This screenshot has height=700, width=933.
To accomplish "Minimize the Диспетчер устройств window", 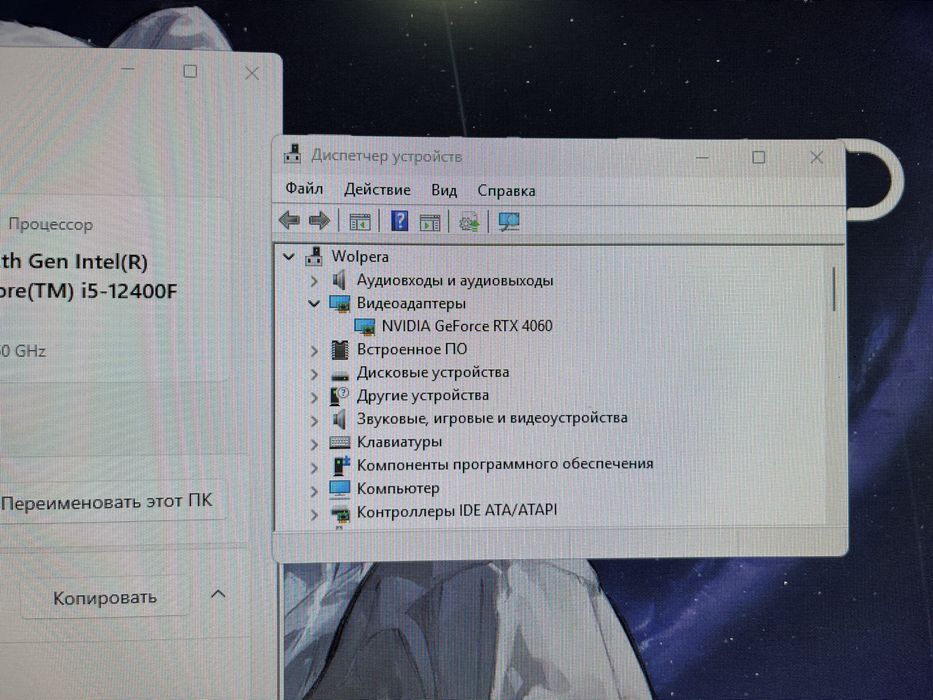I will pyautogui.click(x=702, y=157).
